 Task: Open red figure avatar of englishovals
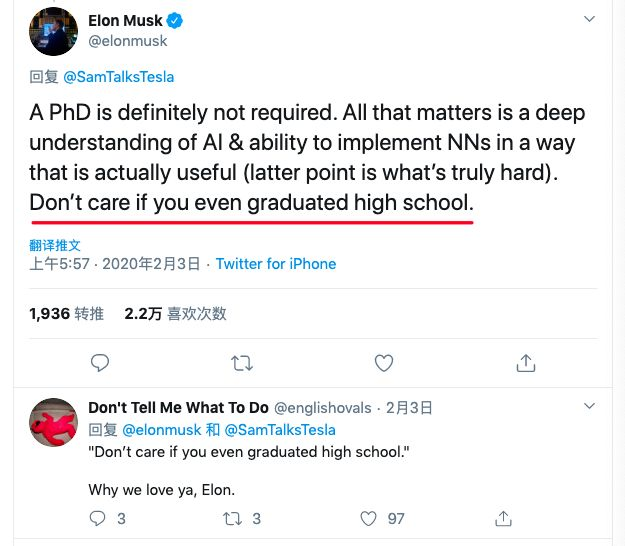(x=54, y=423)
